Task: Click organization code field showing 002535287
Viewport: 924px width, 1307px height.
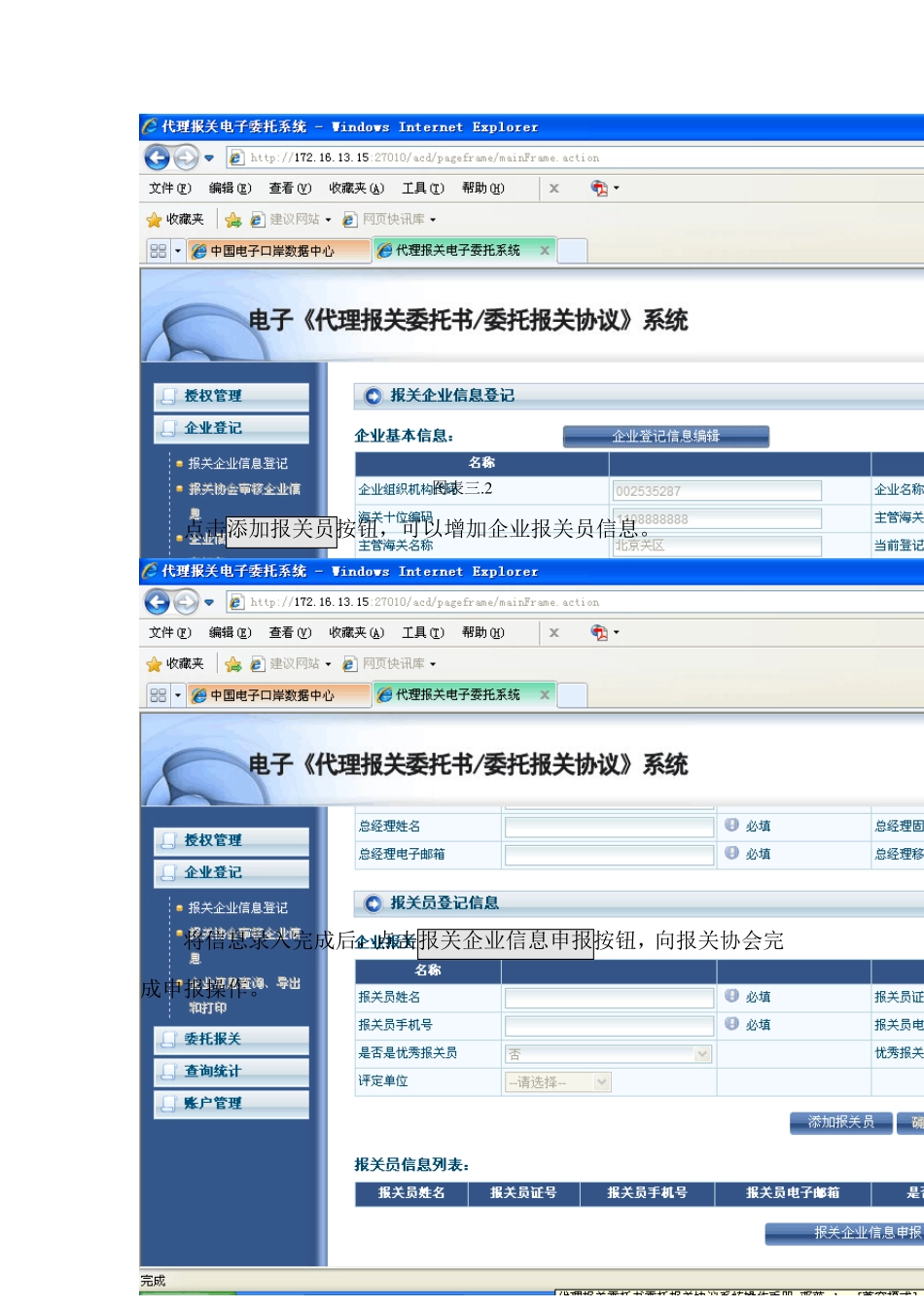Action: (x=717, y=491)
